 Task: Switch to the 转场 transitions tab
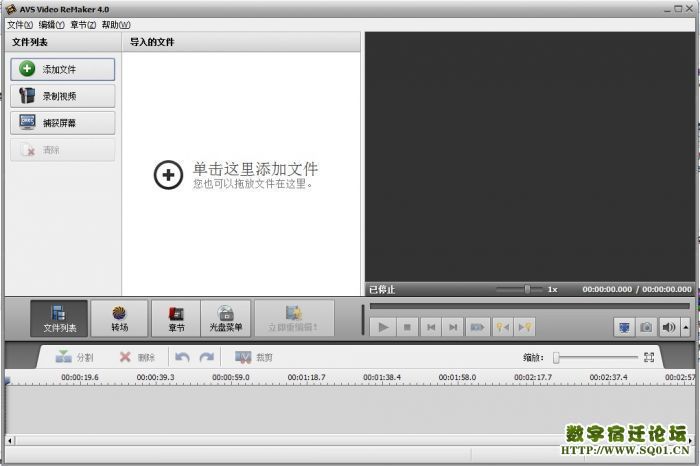[119, 318]
